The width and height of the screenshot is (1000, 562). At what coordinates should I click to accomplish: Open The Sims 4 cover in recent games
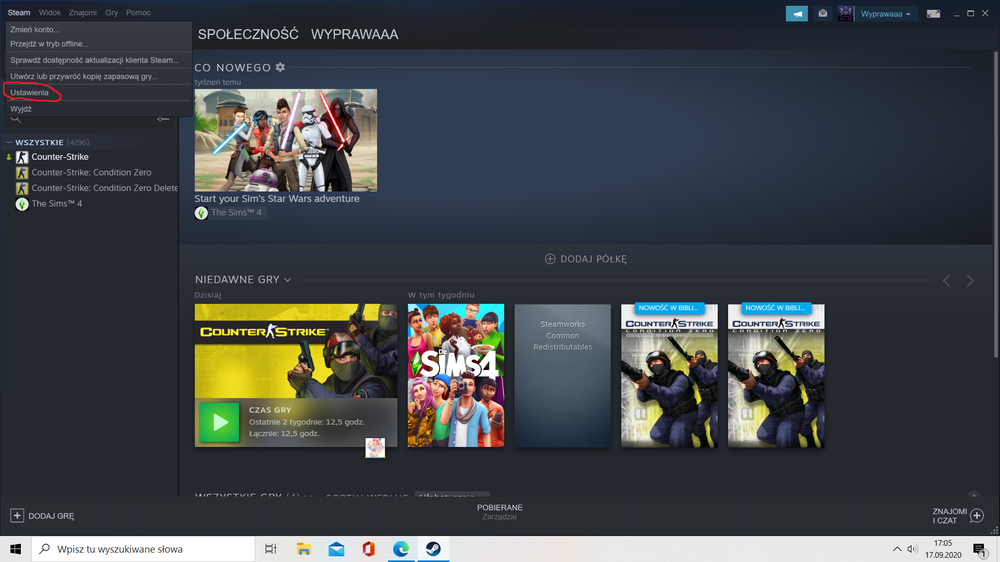456,375
